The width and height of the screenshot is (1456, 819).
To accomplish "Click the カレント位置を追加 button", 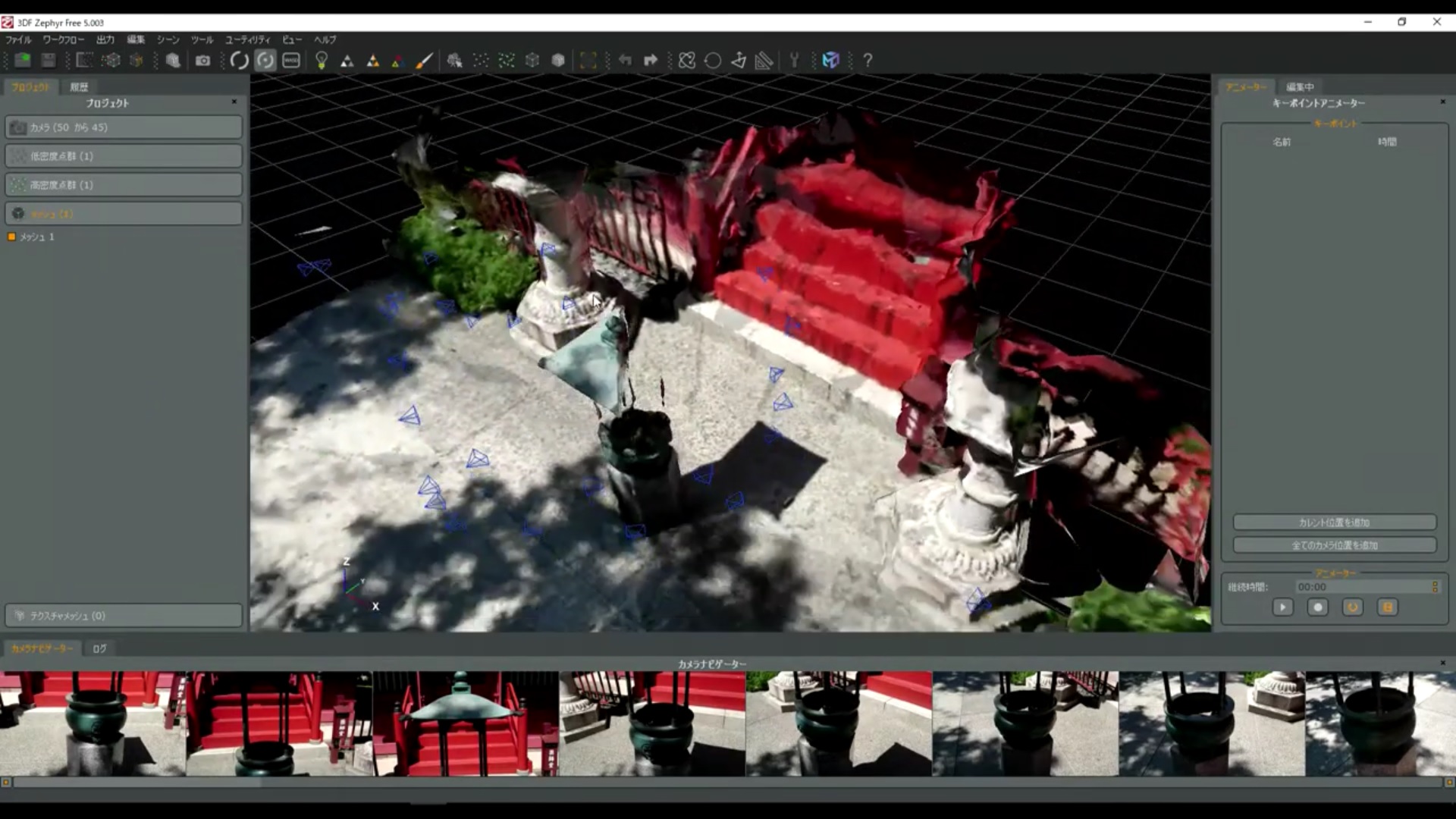I will (x=1334, y=522).
